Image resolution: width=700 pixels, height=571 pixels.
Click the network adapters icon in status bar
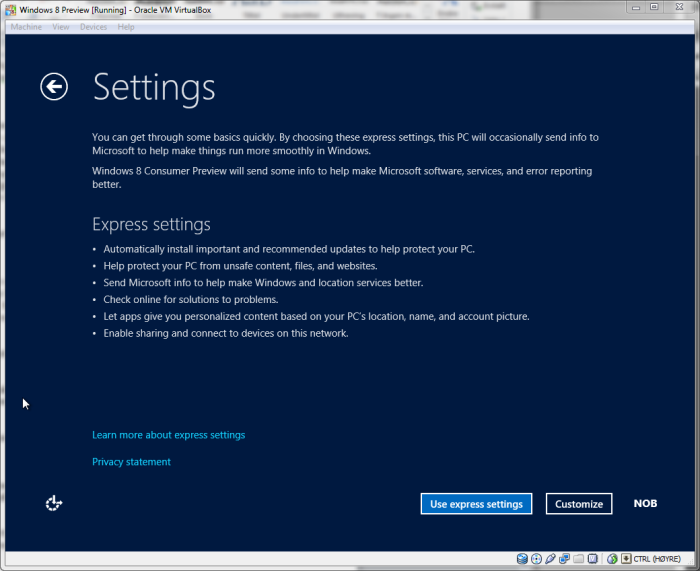tap(564, 558)
